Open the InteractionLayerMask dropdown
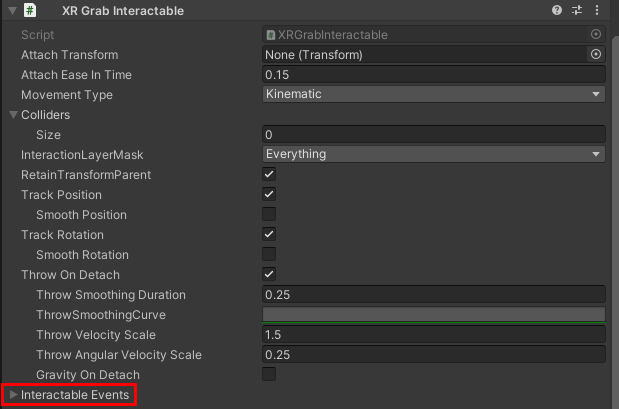This screenshot has height=409, width=619. click(x=433, y=154)
